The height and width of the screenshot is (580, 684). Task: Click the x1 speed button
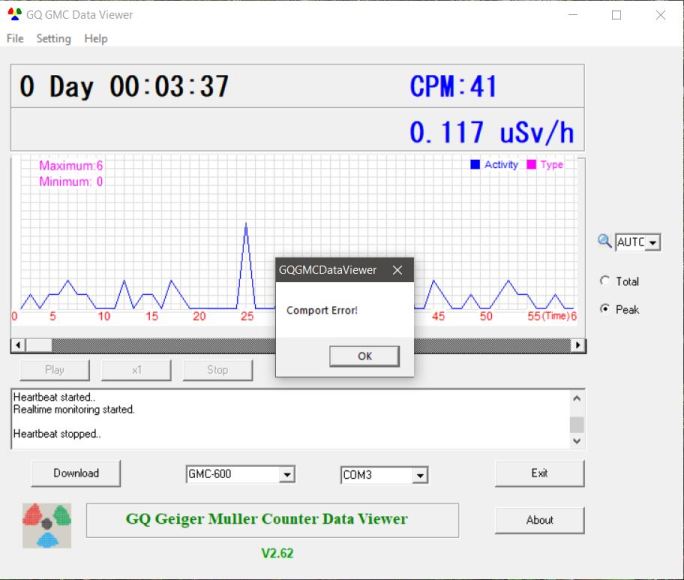point(136,370)
